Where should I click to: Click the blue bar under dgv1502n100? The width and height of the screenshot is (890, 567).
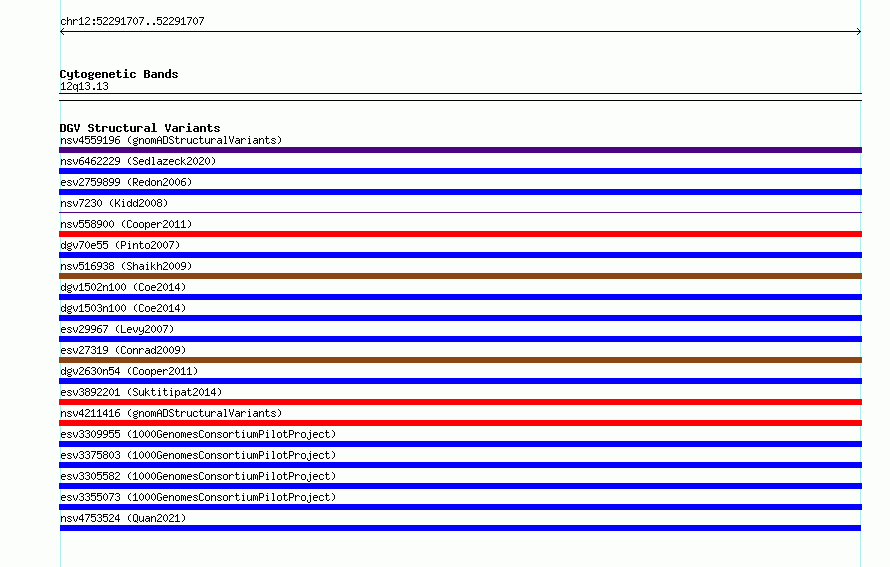tap(460, 297)
